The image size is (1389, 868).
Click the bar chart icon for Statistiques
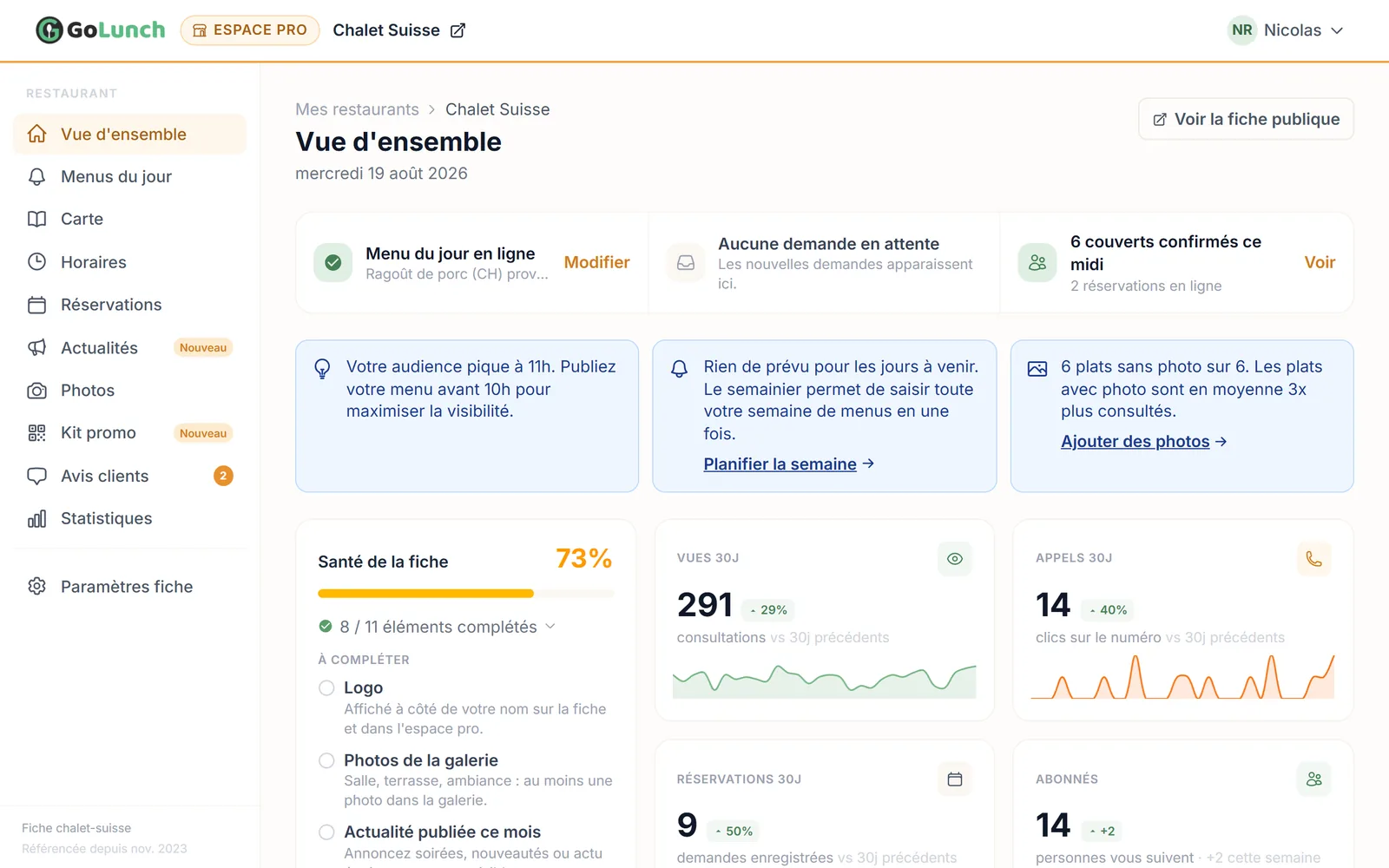tap(36, 518)
